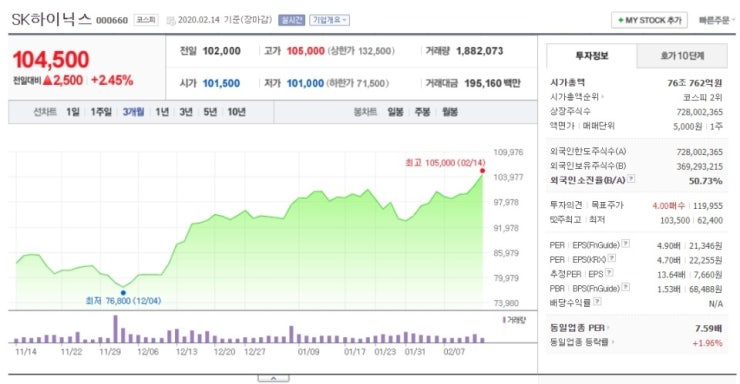Image resolution: width=740 pixels, height=384 pixels.
Task: Switch to the 호가10단계 tab
Action: [x=682, y=56]
